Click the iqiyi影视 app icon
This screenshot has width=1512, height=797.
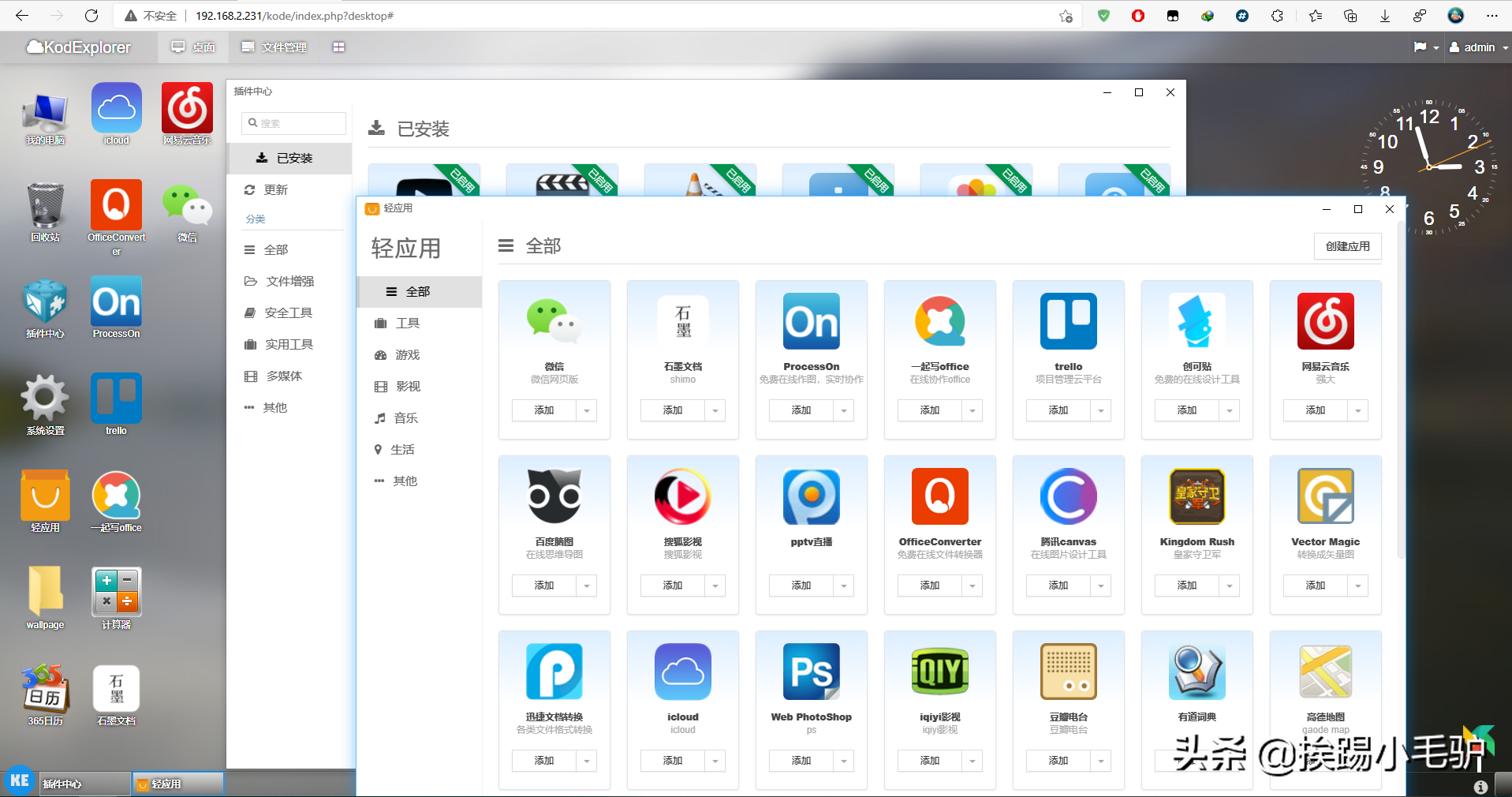pyautogui.click(x=940, y=672)
